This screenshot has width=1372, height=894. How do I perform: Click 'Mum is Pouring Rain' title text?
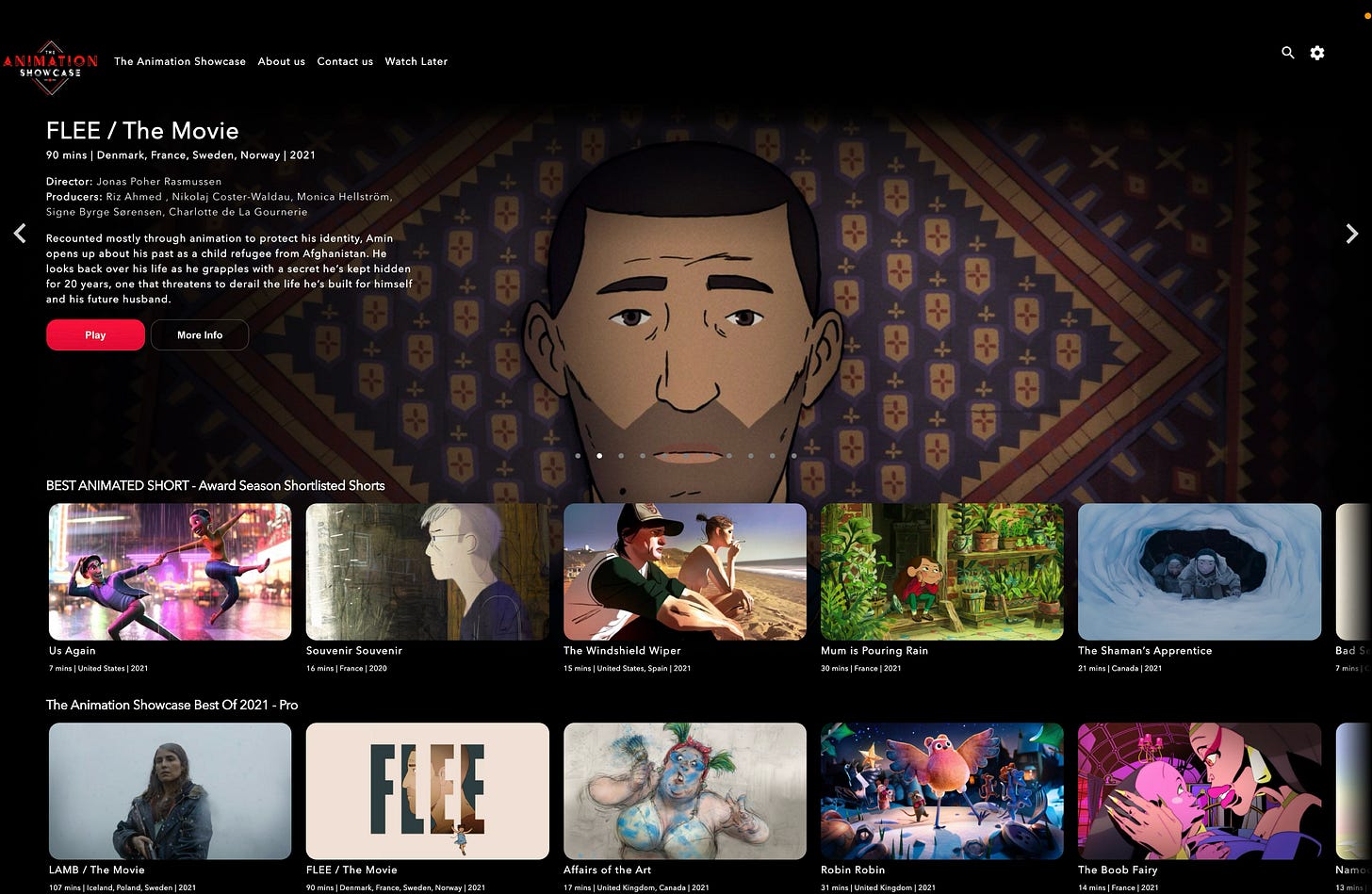[x=874, y=651]
